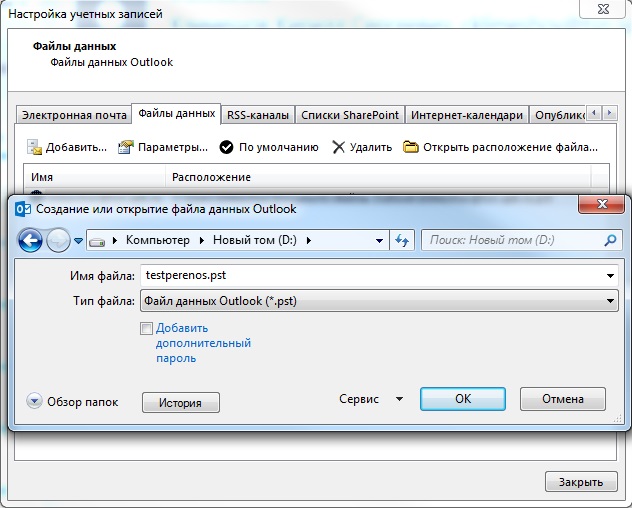
Task: Click Удалить to remove data file
Action: 362,147
